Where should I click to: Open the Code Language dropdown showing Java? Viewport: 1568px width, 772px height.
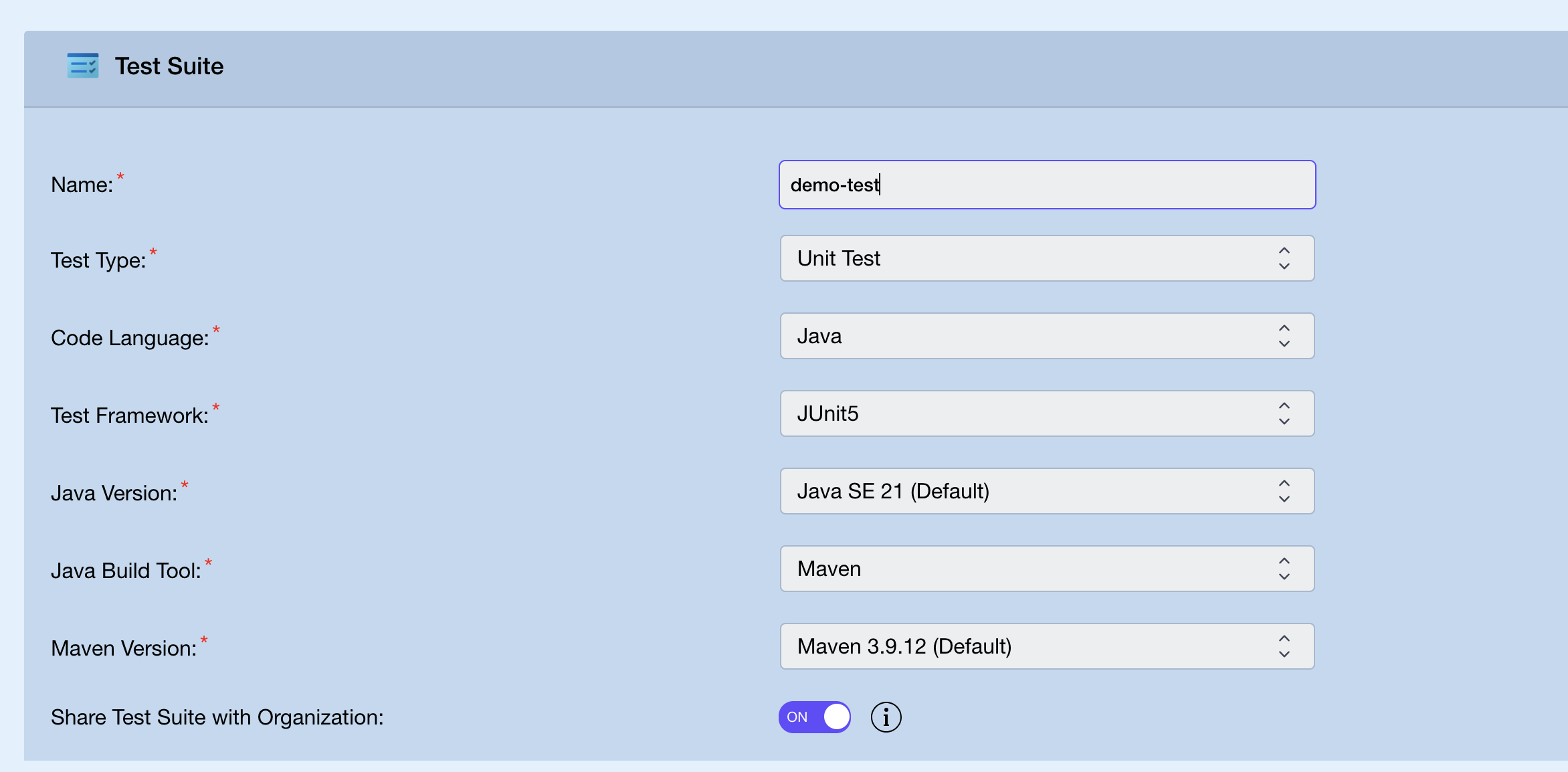tap(1046, 336)
